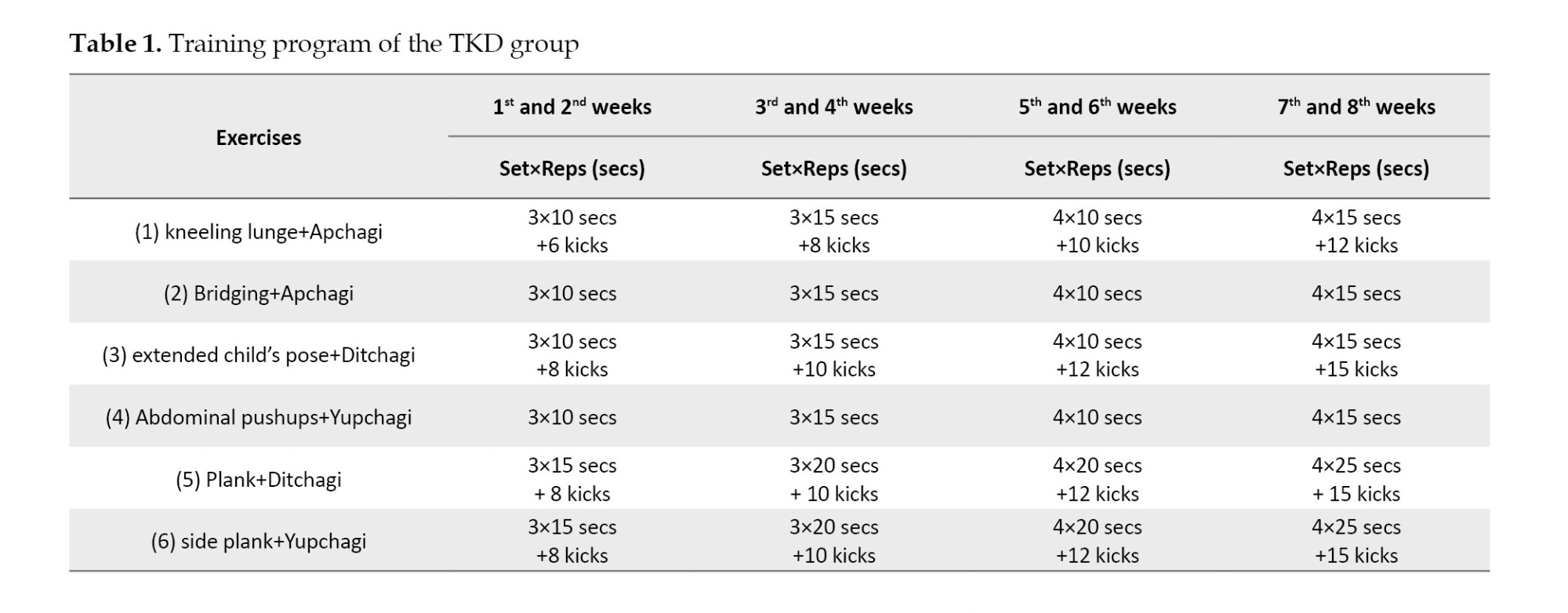Click the kneeling lunge+Apchagi exercise row label

click(258, 232)
